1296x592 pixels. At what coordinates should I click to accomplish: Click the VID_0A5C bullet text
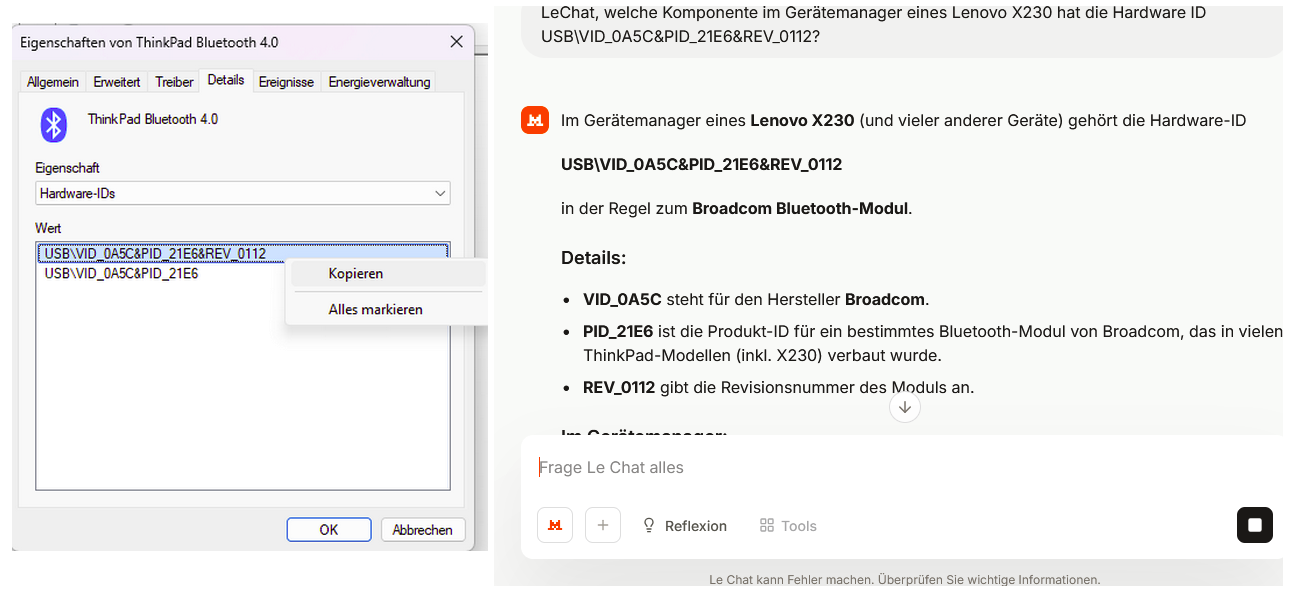click(756, 299)
